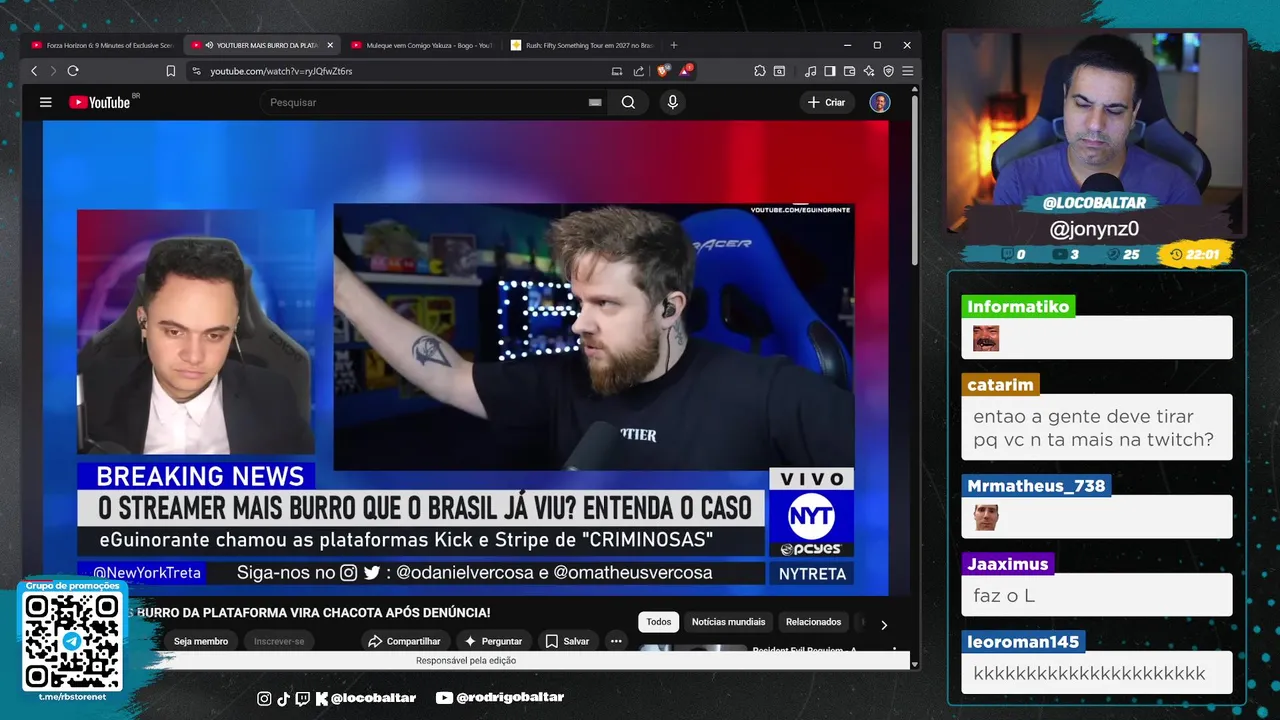Close the YOUTUBER MAIS BURRO tab
Image resolution: width=1280 pixels, height=720 pixels.
tap(330, 45)
